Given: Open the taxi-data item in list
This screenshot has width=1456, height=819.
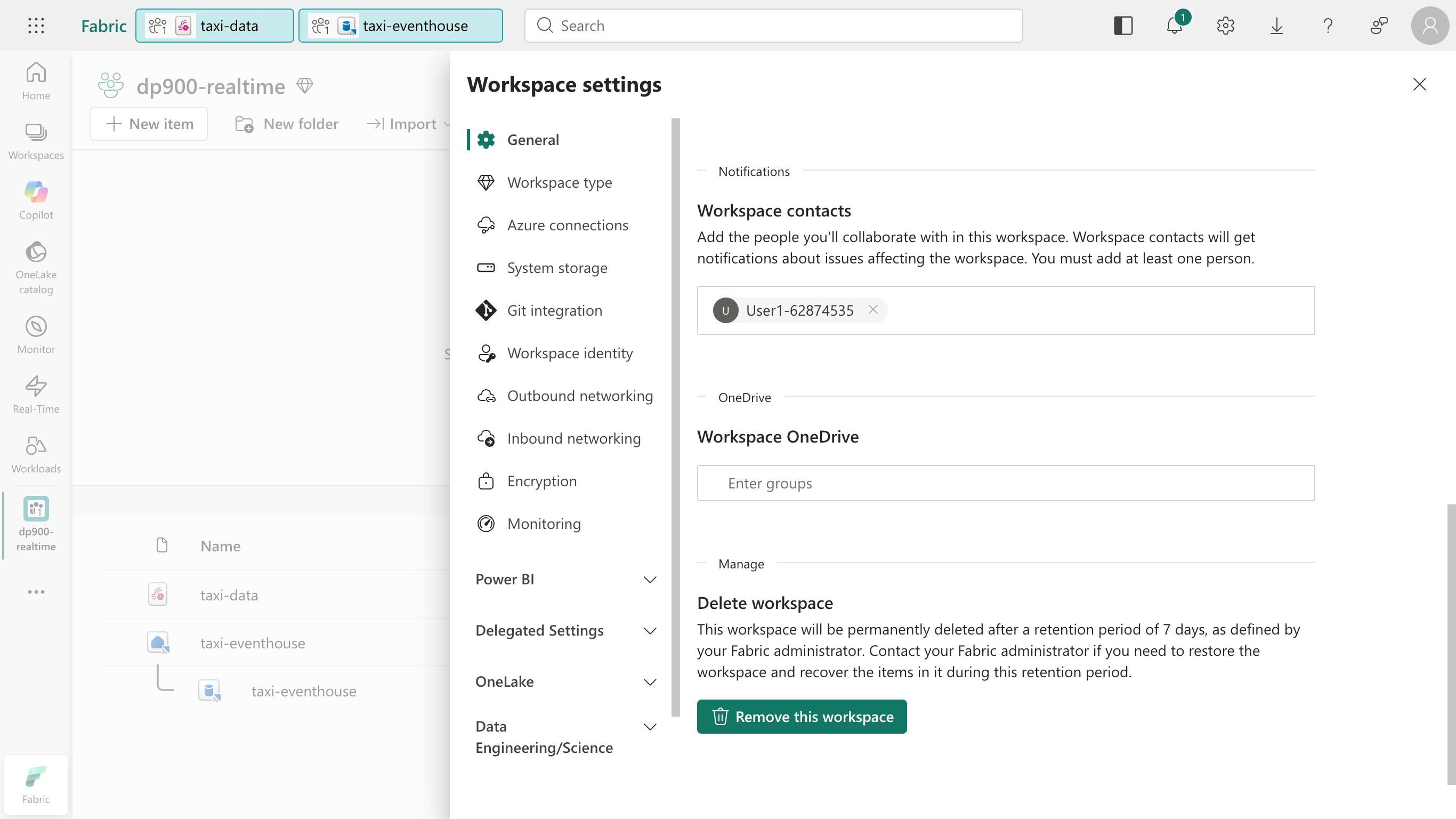Looking at the screenshot, I should pos(229,595).
